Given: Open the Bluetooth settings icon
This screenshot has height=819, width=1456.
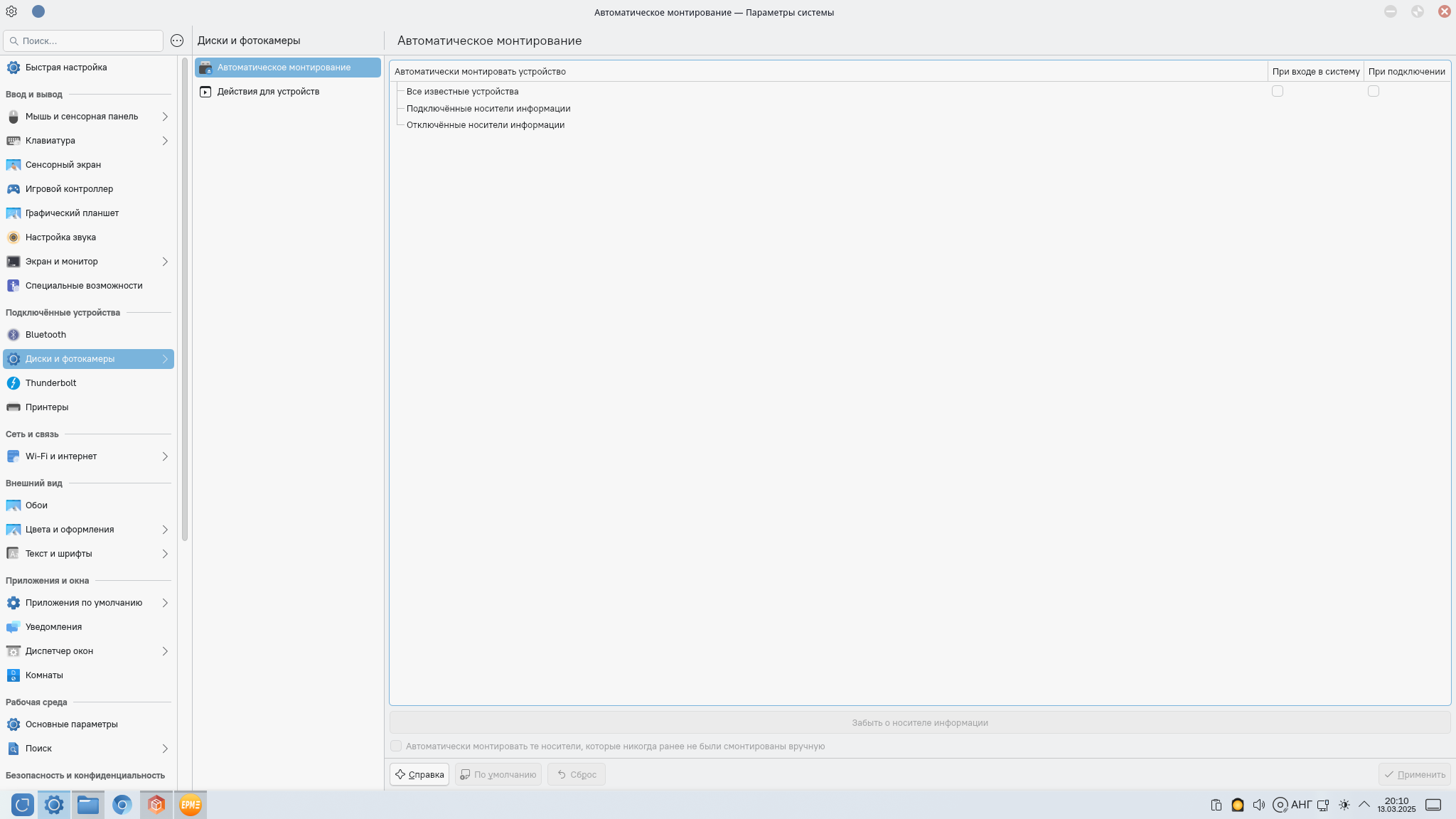Looking at the screenshot, I should [x=14, y=335].
